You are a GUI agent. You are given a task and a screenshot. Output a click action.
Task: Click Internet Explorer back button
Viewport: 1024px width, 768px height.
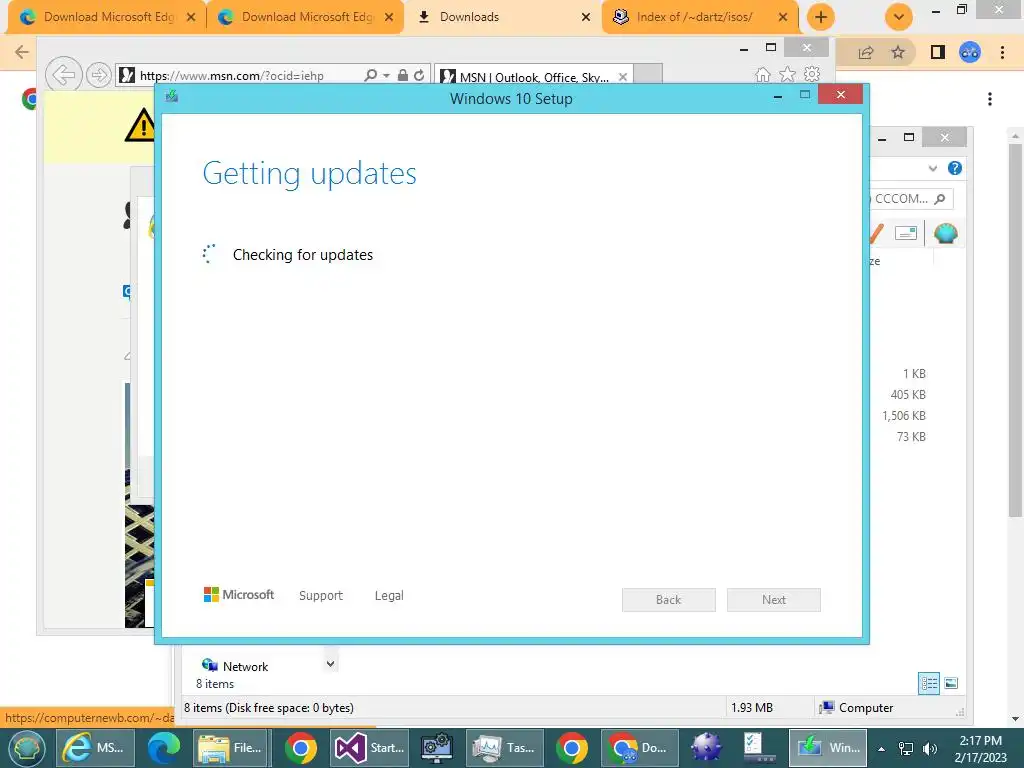point(63,75)
